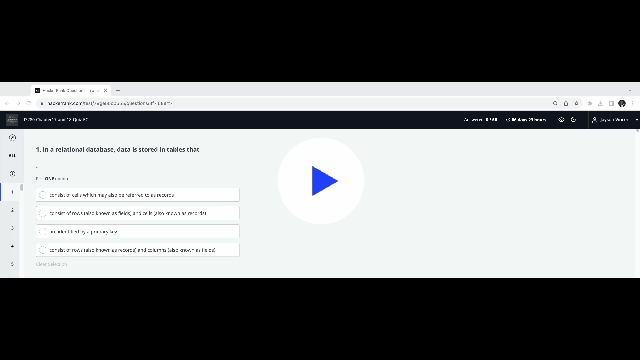Select question 1 in the sidebar

[12, 192]
